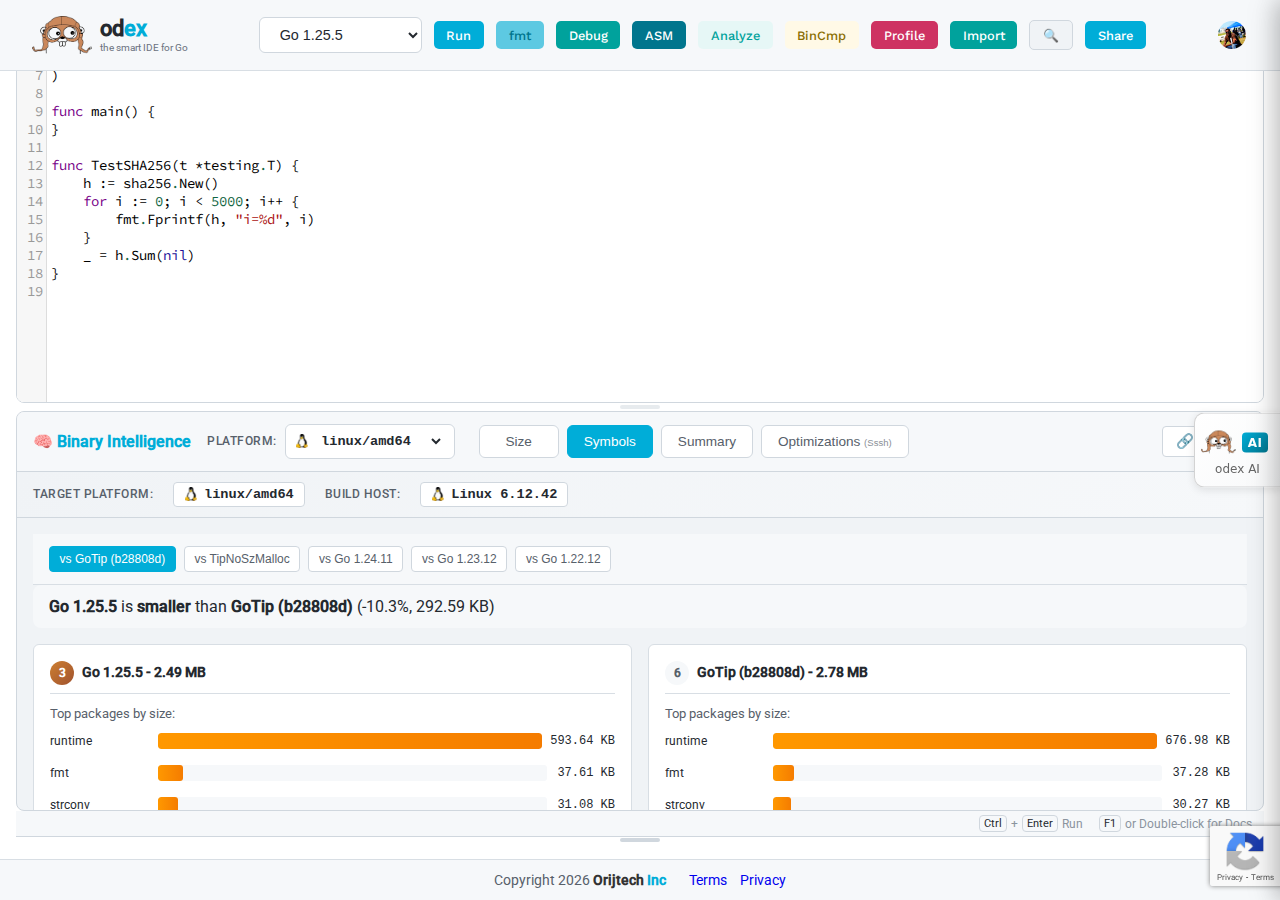Open your user avatar profile picture

[1231, 34]
